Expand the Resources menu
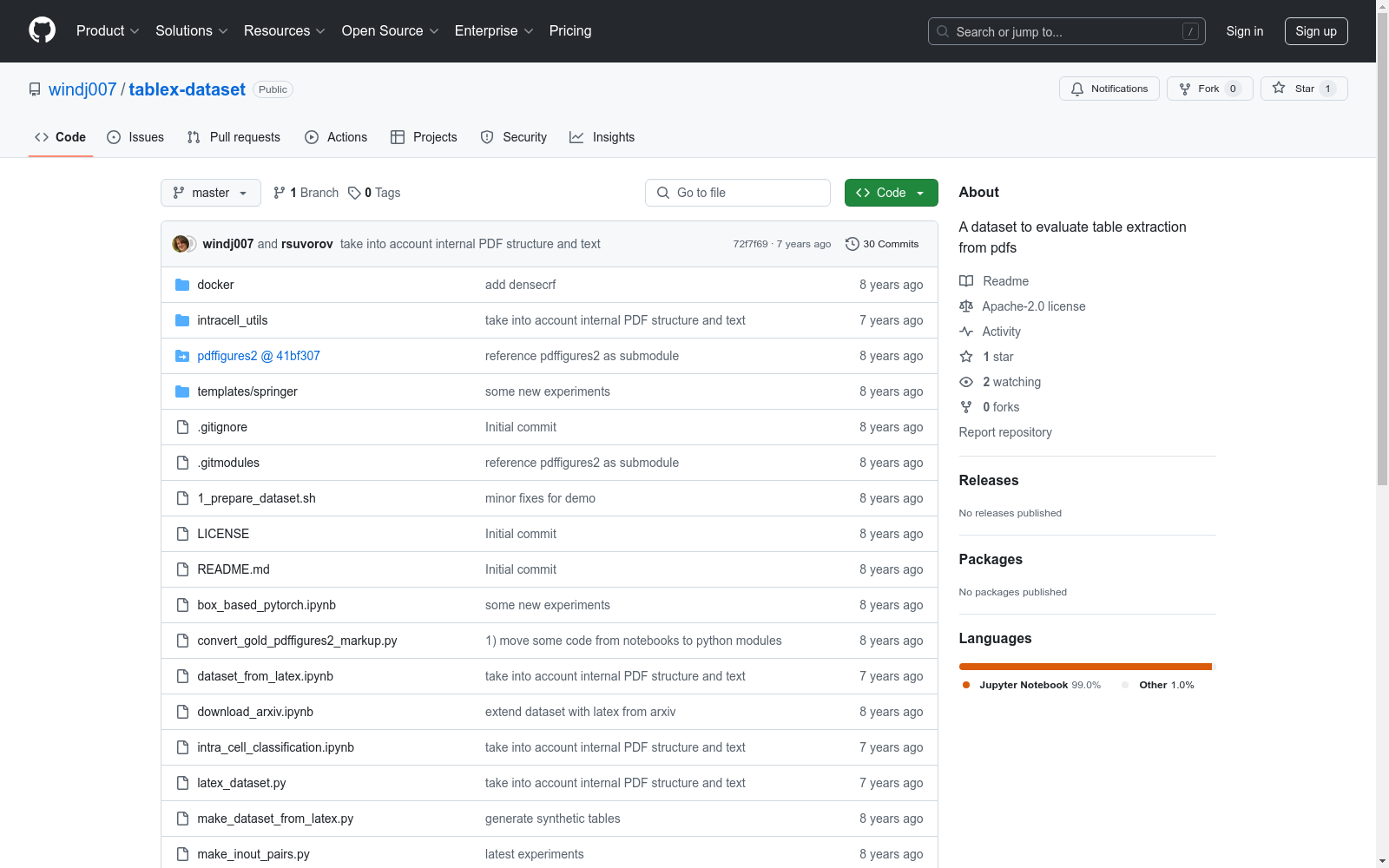The width and height of the screenshot is (1389, 868). click(x=285, y=31)
